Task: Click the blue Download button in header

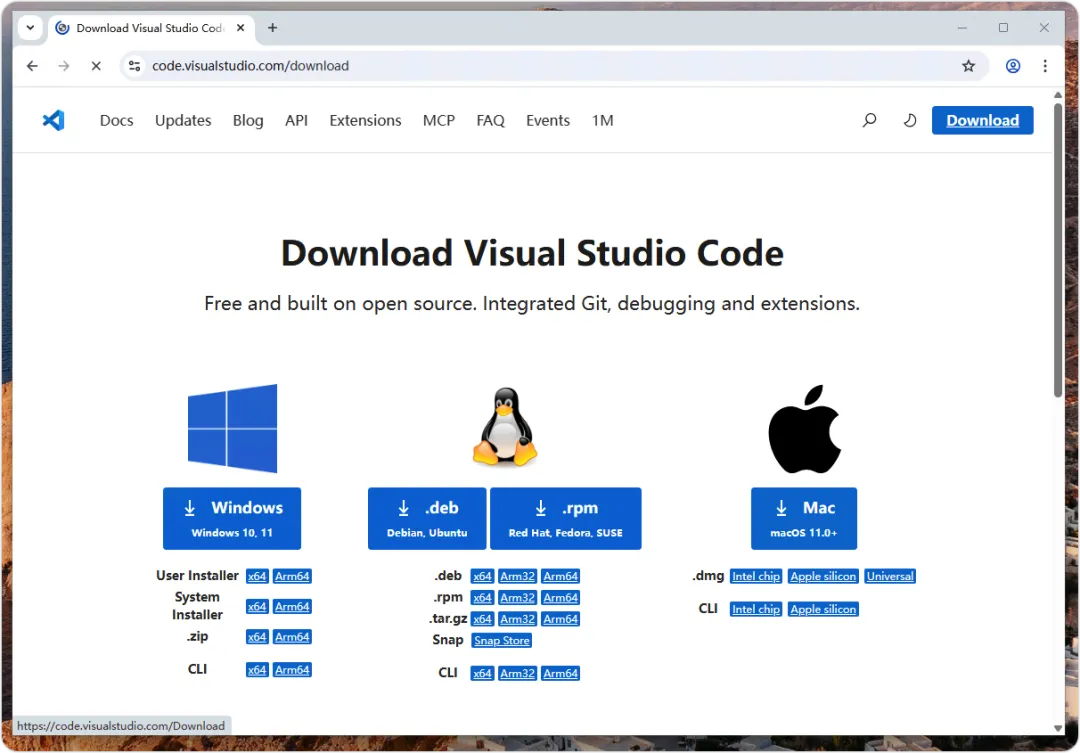Action: pos(982,121)
